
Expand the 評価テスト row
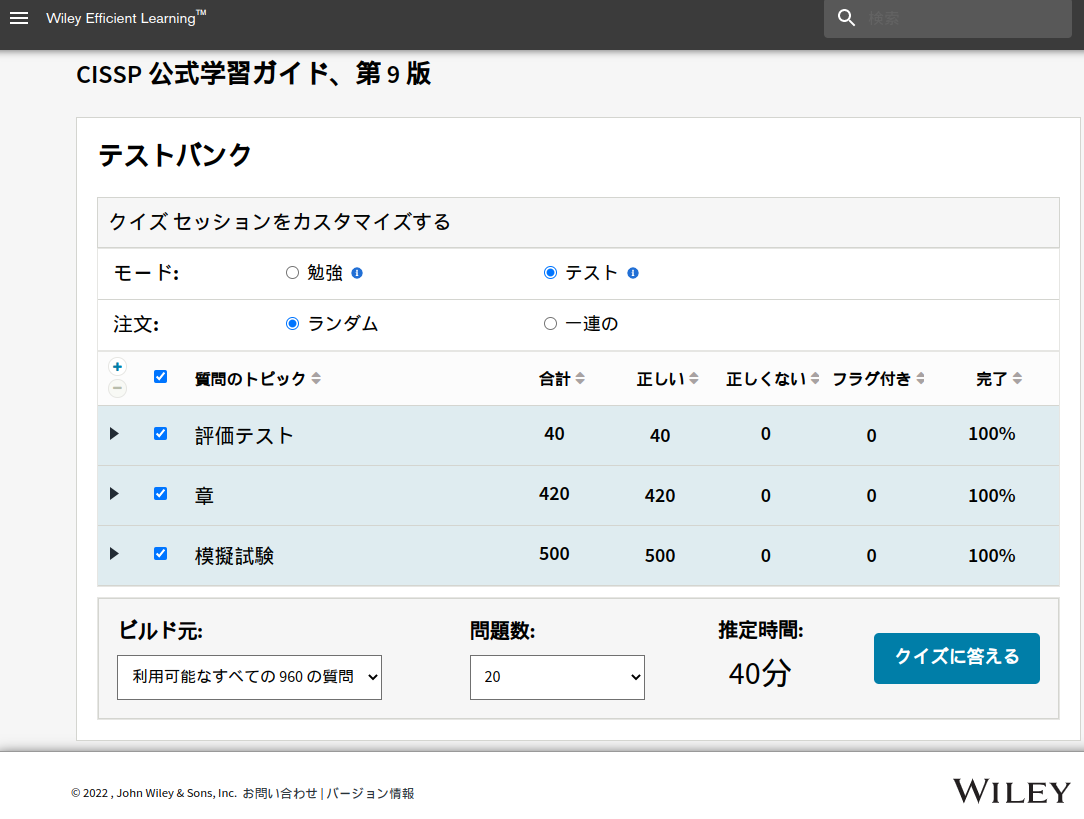(x=115, y=434)
